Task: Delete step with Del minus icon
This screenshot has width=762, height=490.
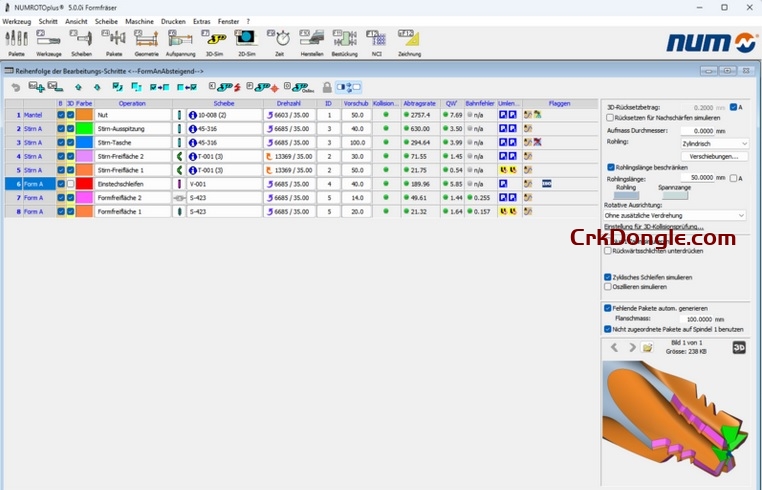Action: click(55, 87)
